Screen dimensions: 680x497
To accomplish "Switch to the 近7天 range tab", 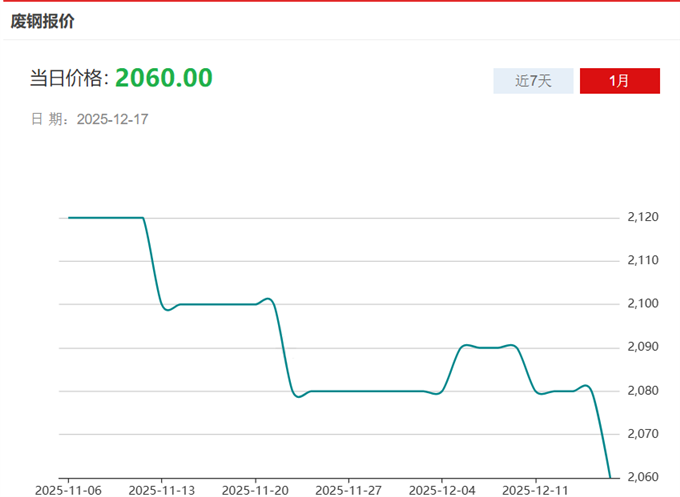I will [533, 81].
